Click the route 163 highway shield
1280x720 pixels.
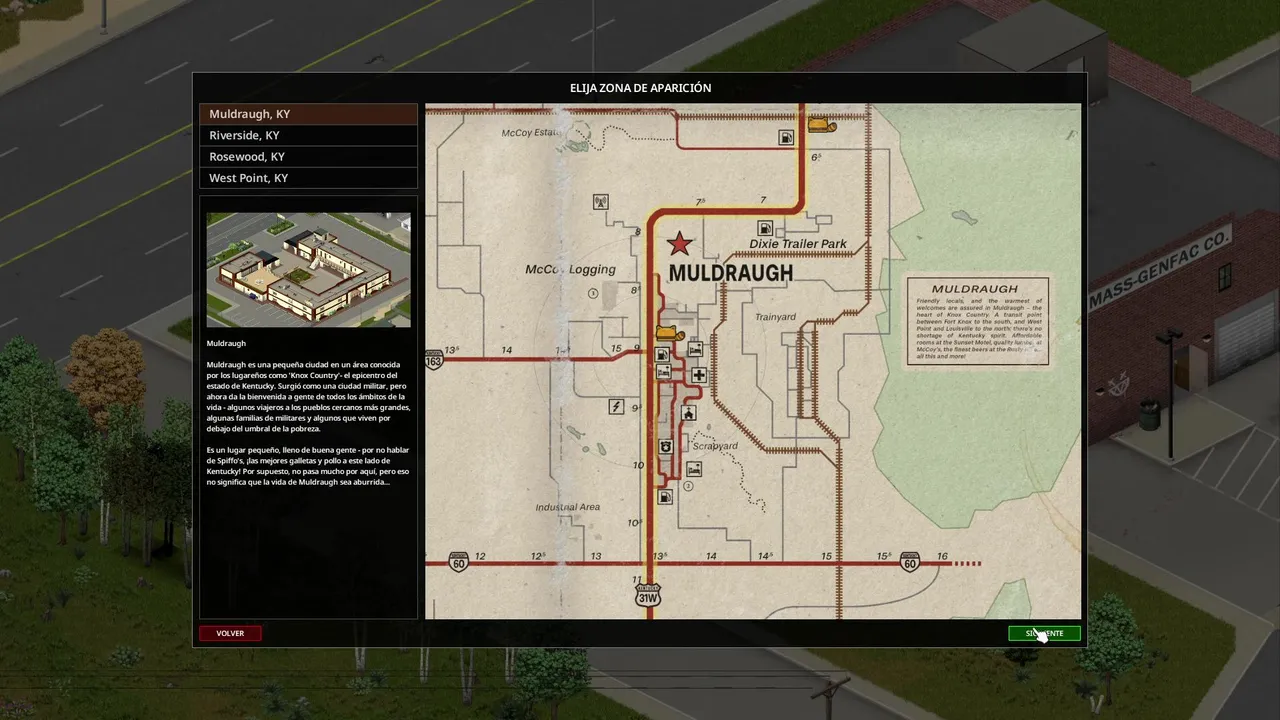pyautogui.click(x=433, y=359)
